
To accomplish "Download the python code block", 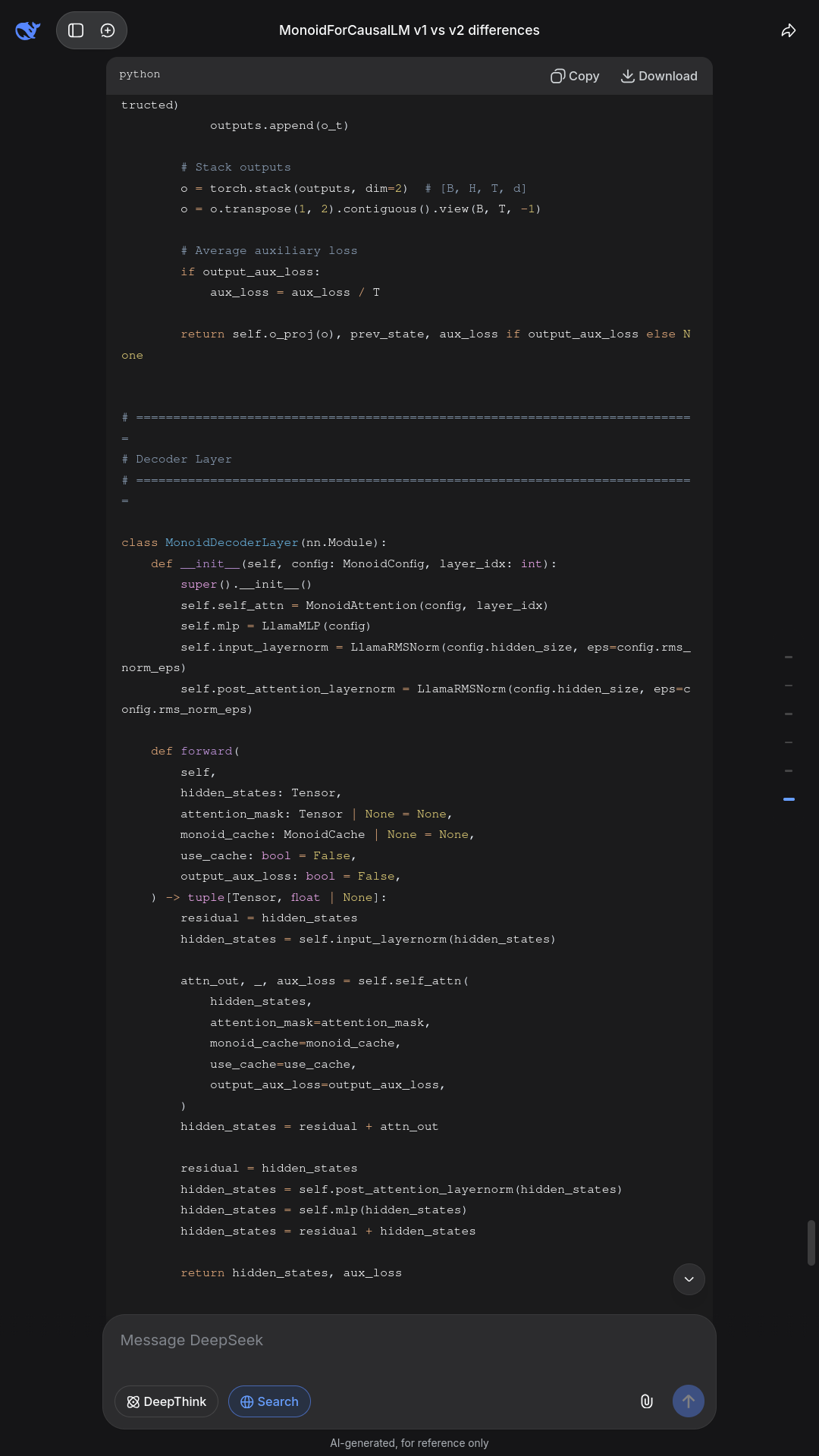I will (659, 76).
